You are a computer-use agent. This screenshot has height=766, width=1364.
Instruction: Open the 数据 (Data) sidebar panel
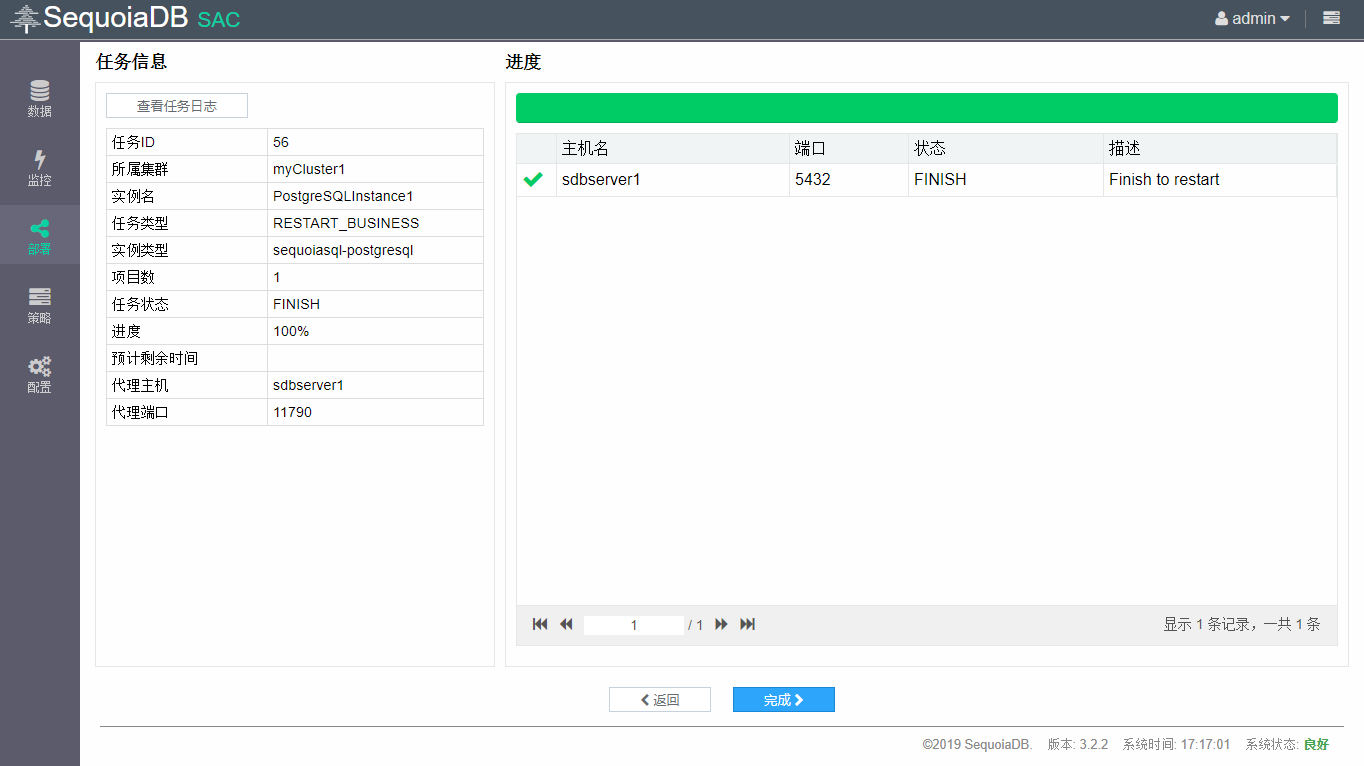click(39, 99)
